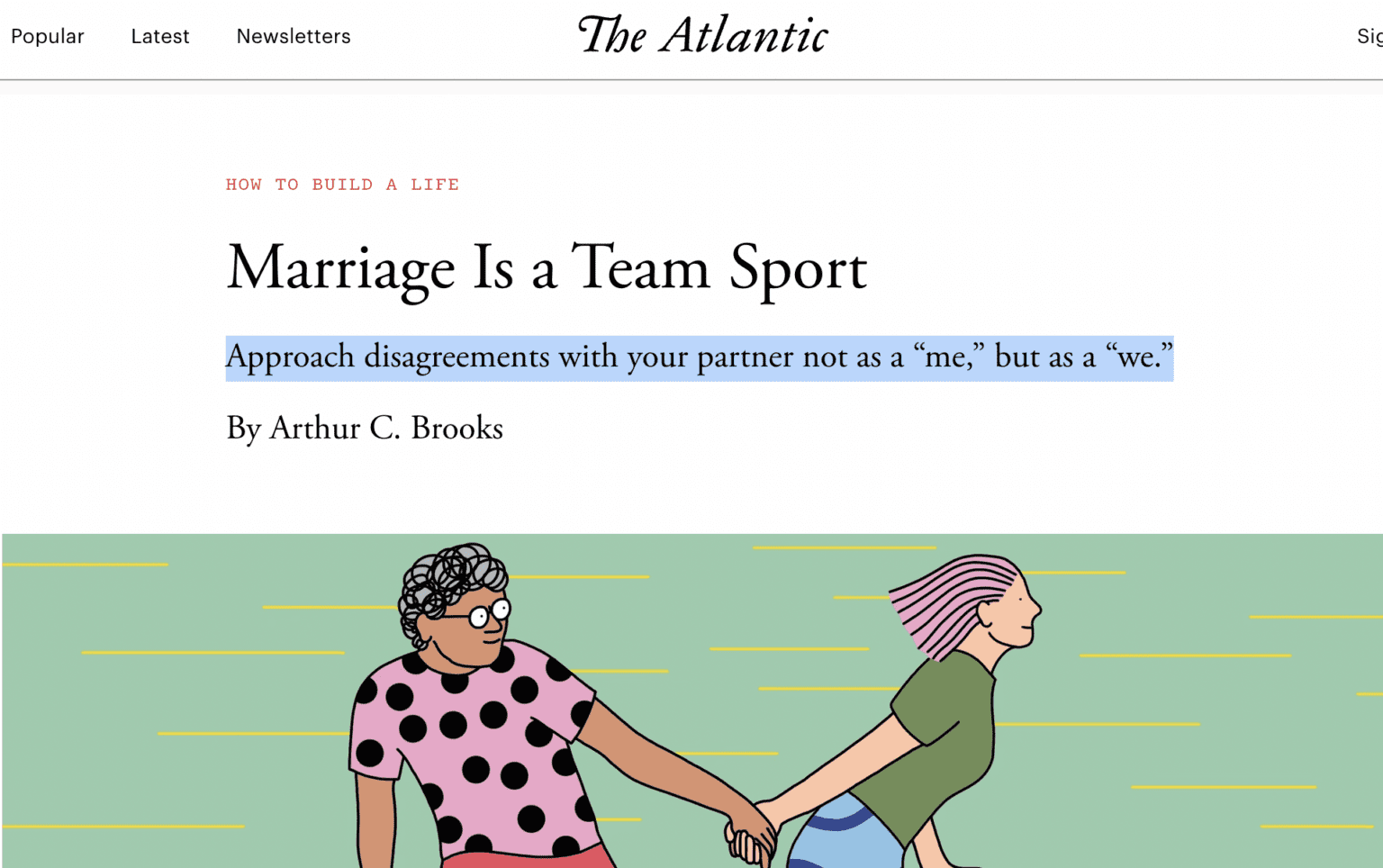Click the word partner in the highlighted subtitle

point(746,357)
